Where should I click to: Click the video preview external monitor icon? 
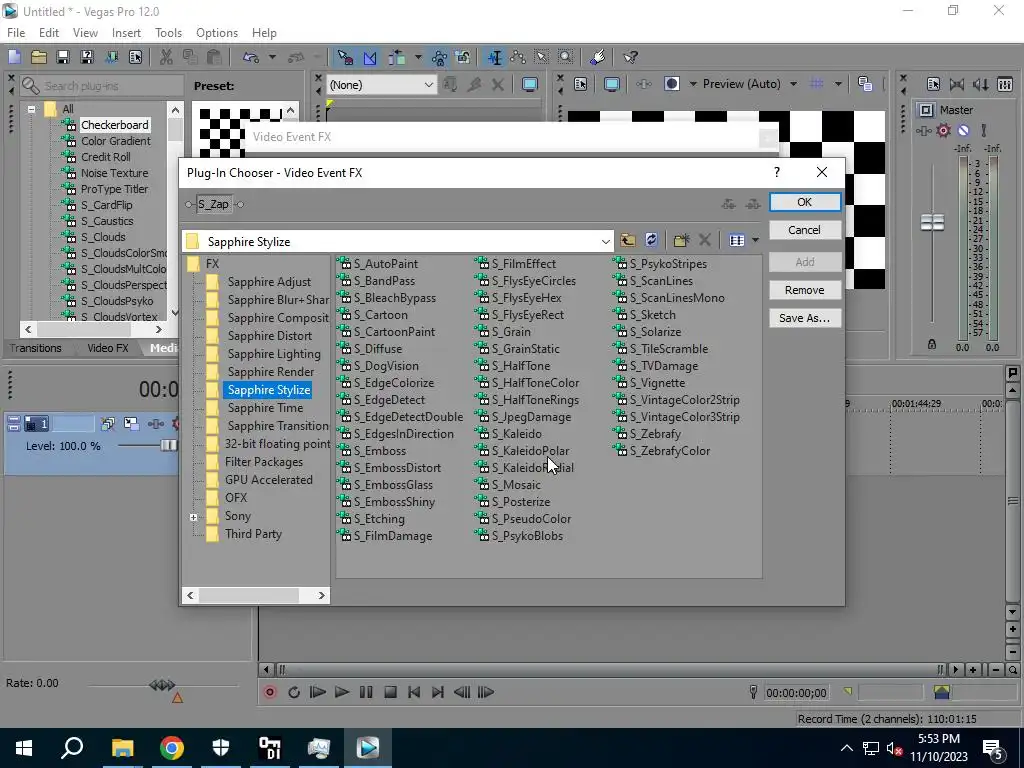click(x=611, y=84)
